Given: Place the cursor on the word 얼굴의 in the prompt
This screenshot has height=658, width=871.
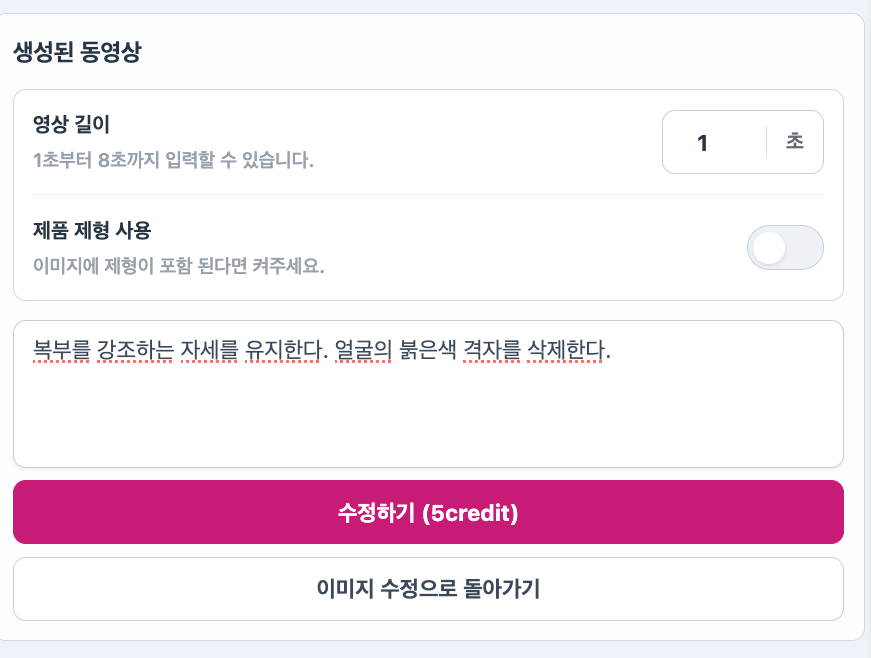Looking at the screenshot, I should click(x=363, y=350).
